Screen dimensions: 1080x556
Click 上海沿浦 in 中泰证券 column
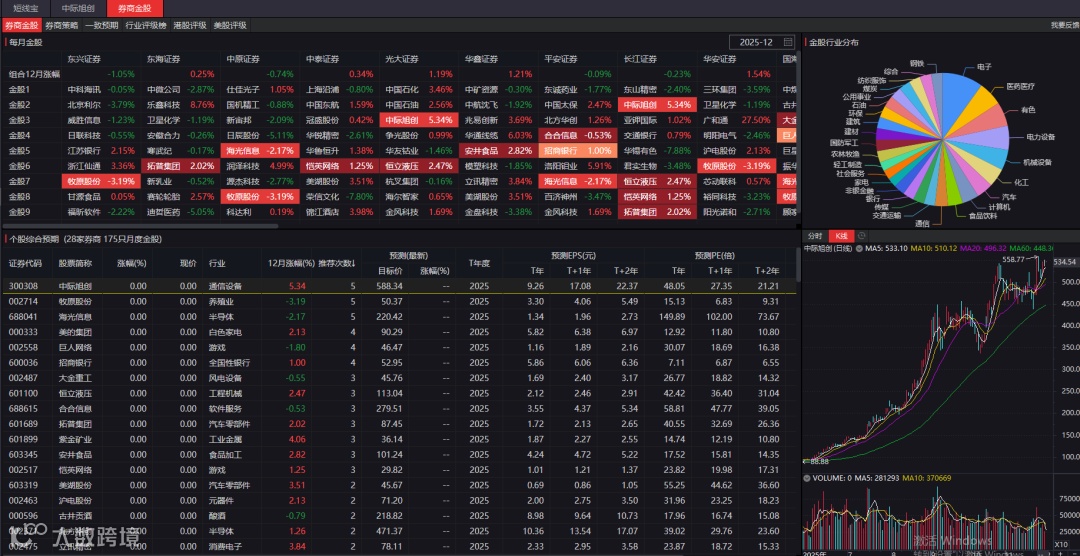pos(322,90)
